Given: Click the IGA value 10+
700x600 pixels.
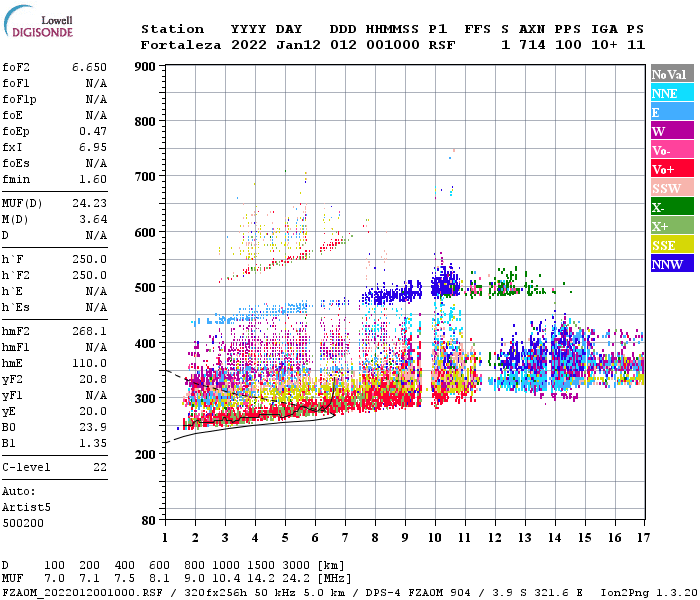Looking at the screenshot, I should pyautogui.click(x=604, y=45).
